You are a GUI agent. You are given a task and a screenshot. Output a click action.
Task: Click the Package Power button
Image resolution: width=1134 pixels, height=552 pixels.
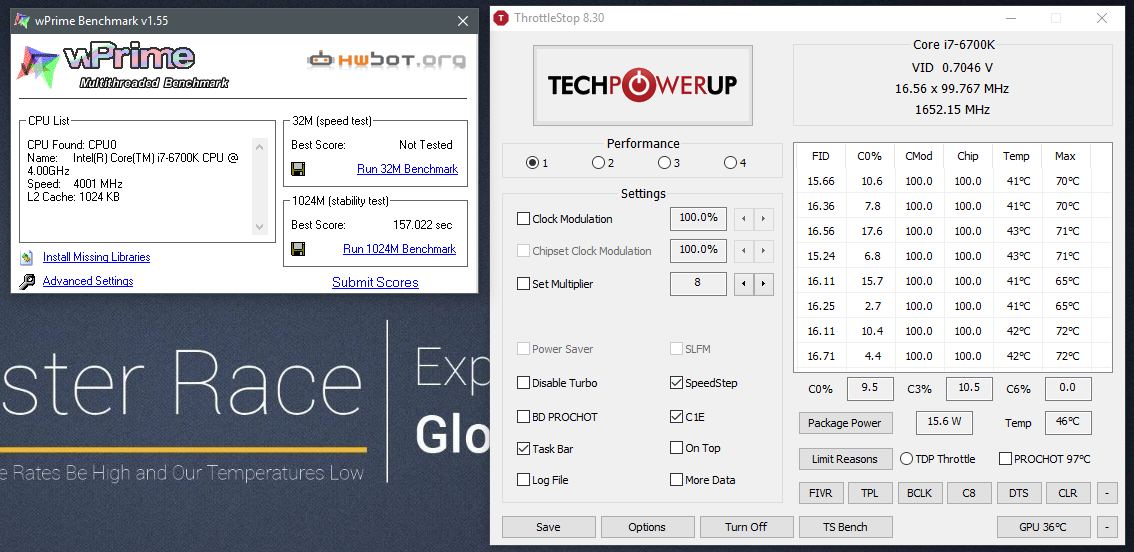(x=845, y=423)
